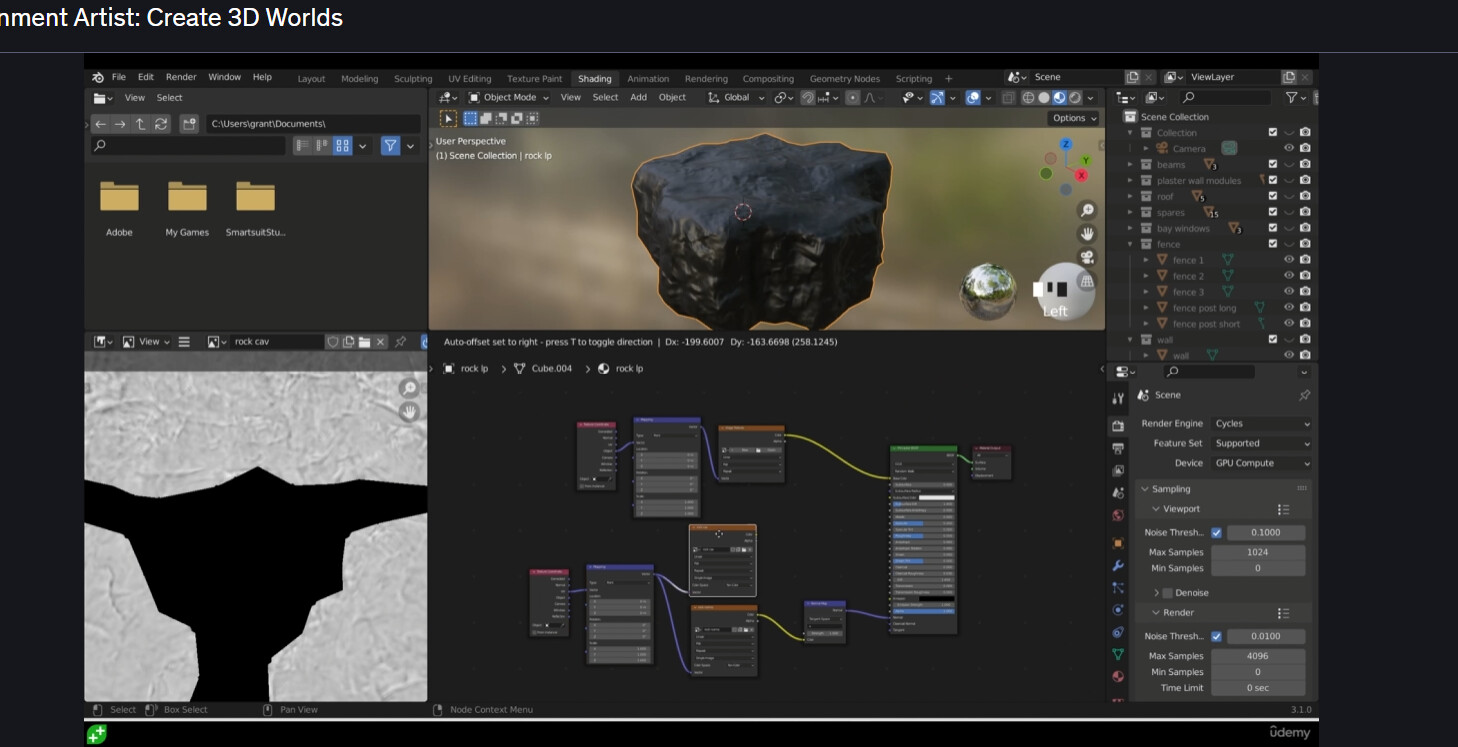
Task: Collapse the fence collection in outliner
Action: click(1131, 244)
